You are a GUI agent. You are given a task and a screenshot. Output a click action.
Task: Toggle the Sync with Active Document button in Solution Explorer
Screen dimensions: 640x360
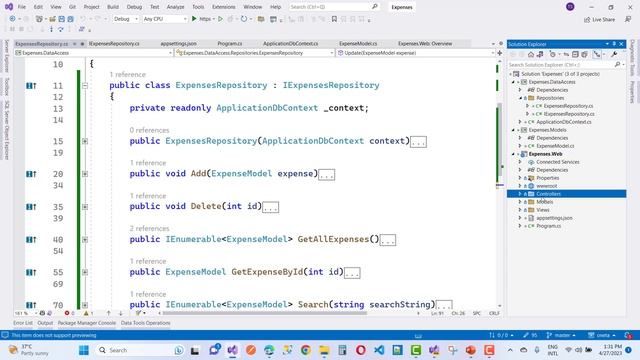pos(566,54)
